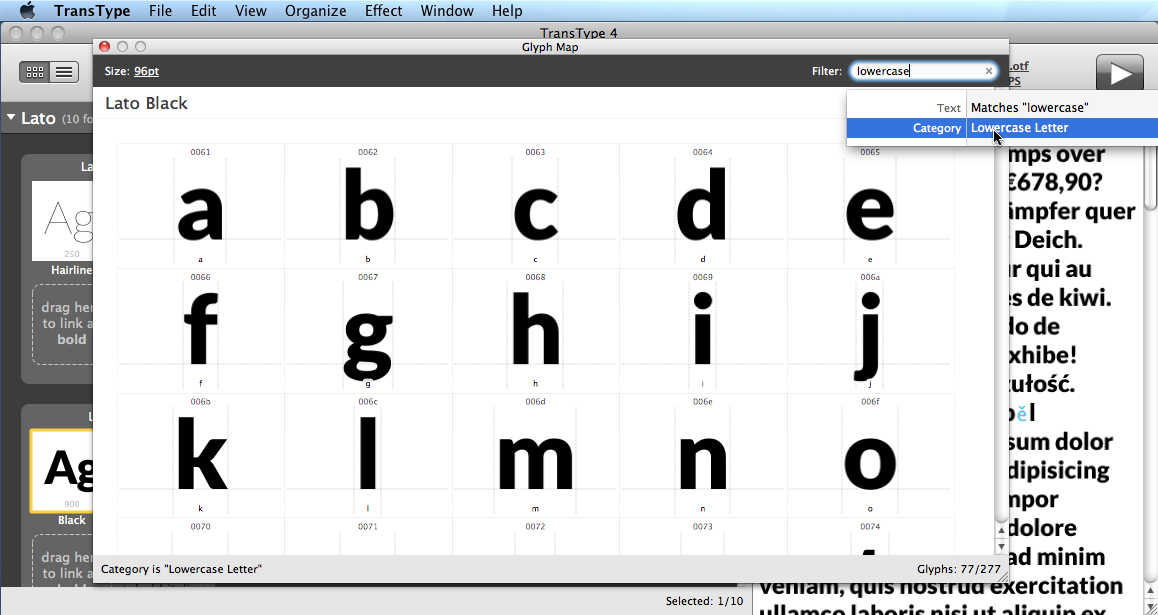Select the glyph cell for letter k
Screen dimensions: 1158x615
point(201,456)
